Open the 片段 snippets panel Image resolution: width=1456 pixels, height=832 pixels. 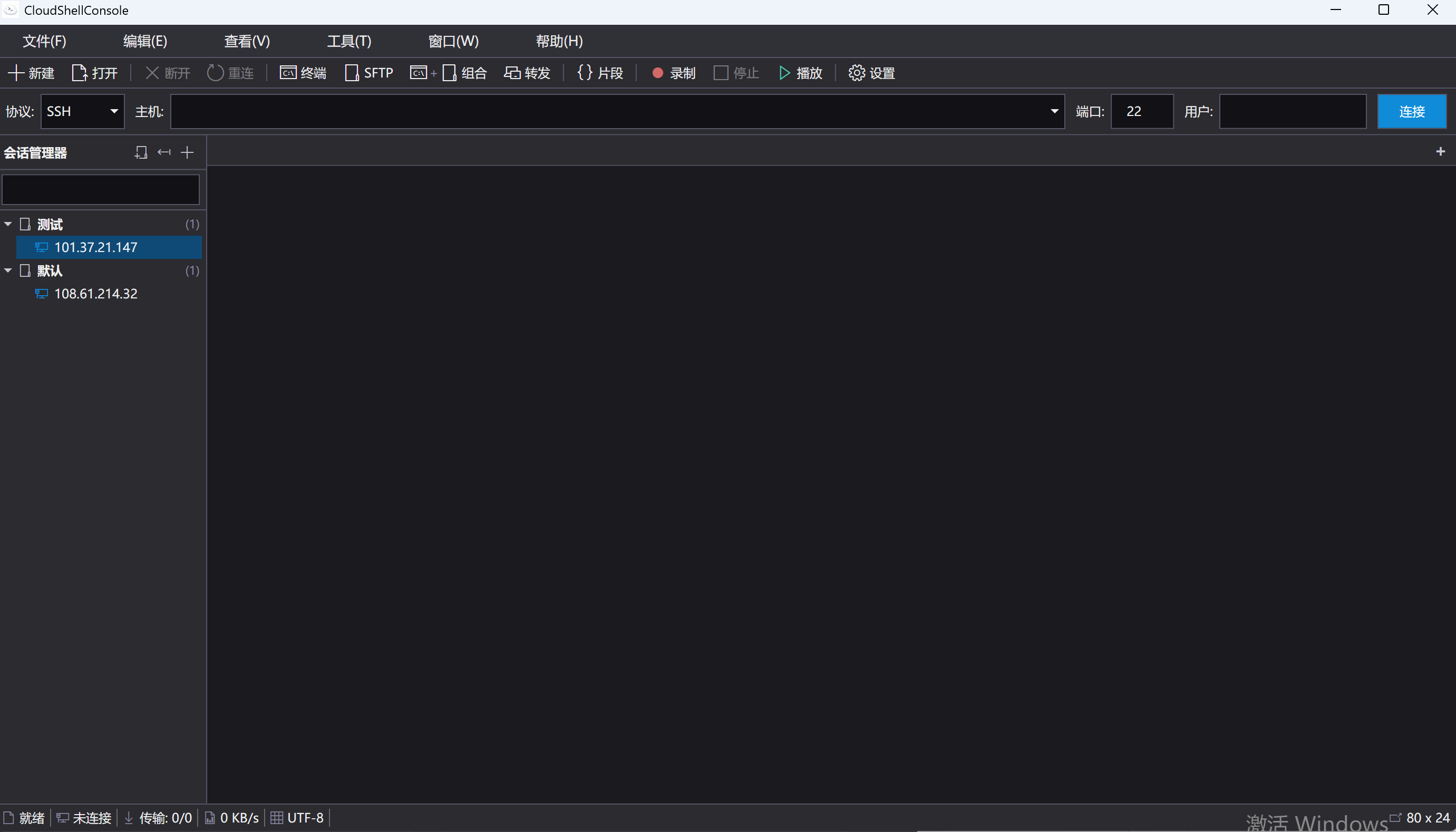pos(599,73)
